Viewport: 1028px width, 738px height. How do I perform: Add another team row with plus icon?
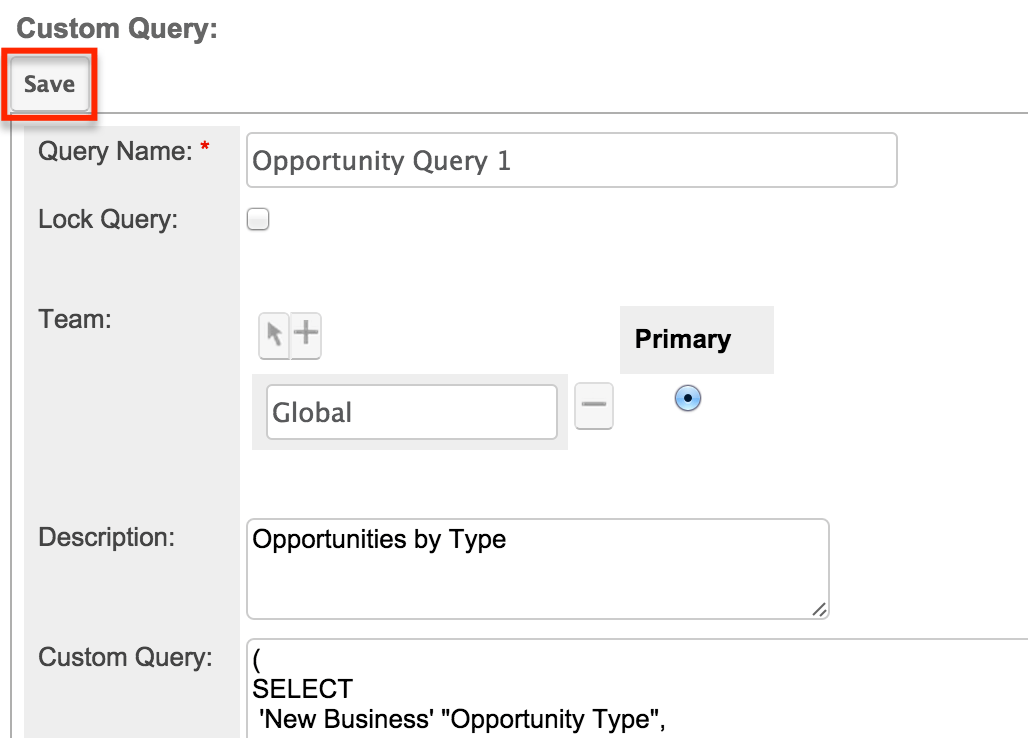point(306,336)
